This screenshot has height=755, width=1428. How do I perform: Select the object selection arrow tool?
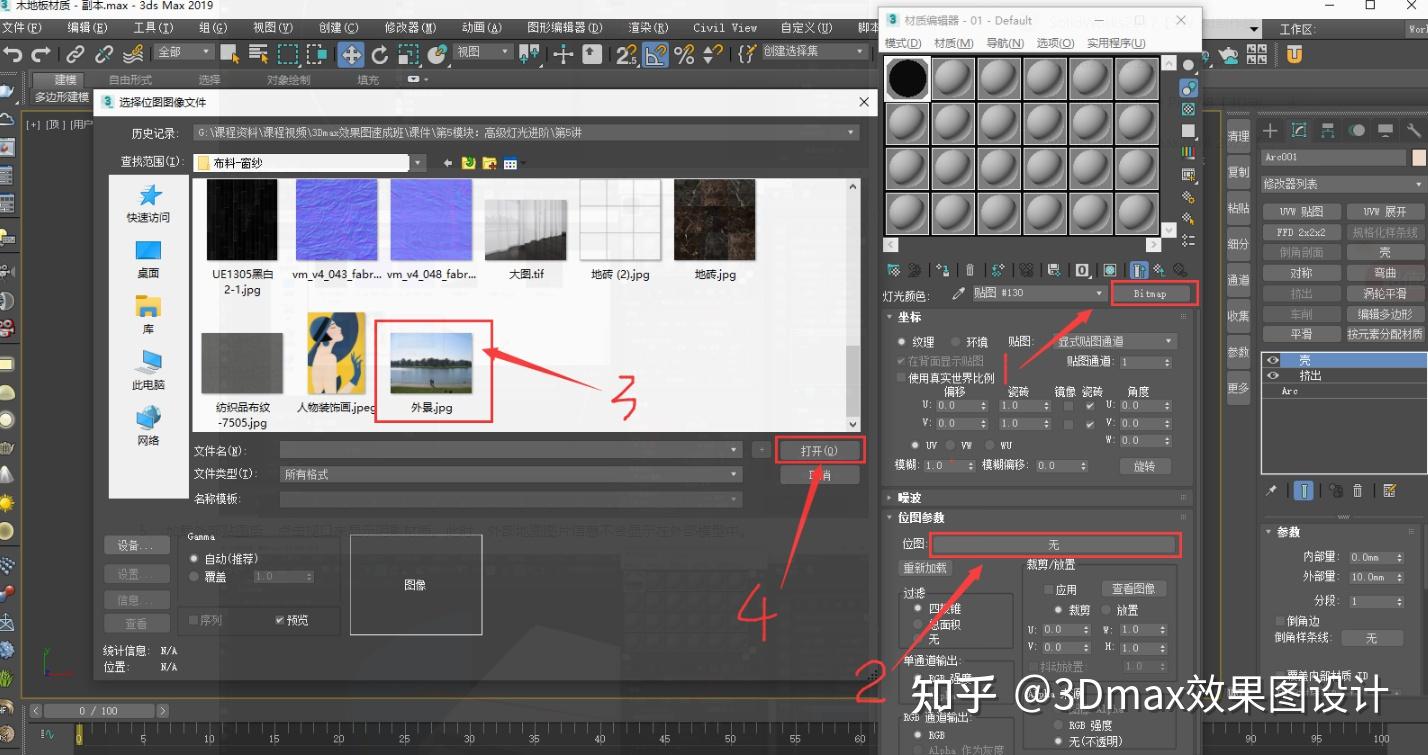(229, 54)
